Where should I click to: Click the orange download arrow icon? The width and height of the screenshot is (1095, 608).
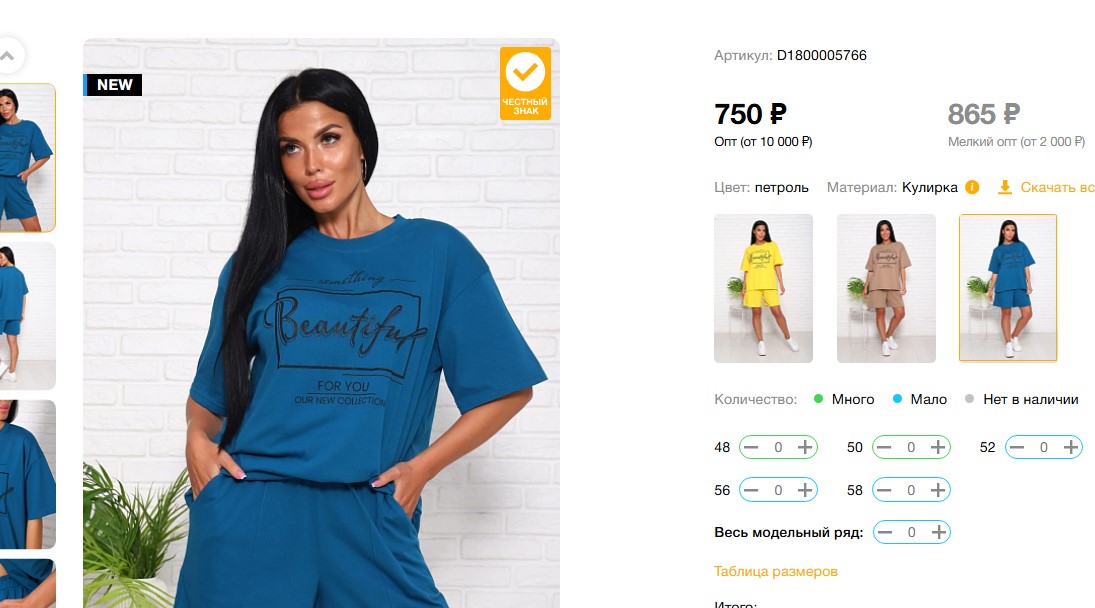coord(1004,187)
